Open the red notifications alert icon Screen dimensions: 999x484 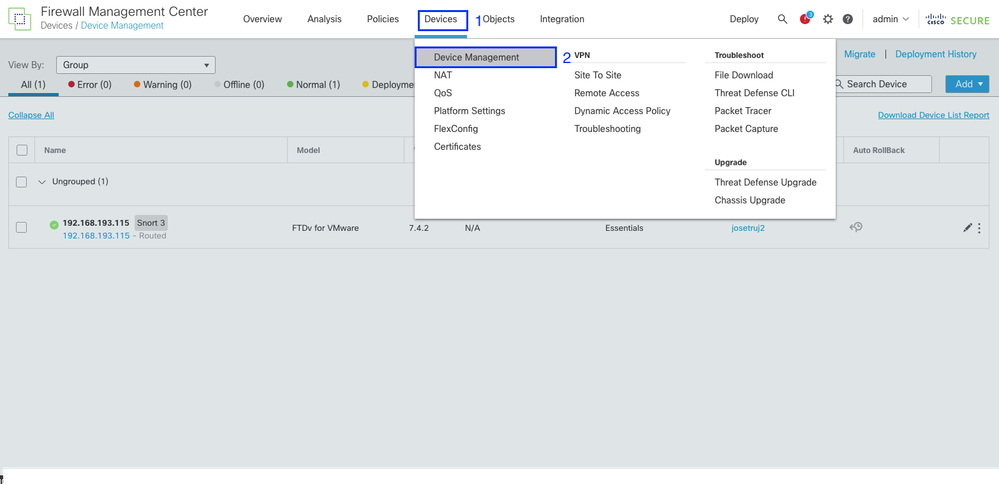tap(806, 18)
